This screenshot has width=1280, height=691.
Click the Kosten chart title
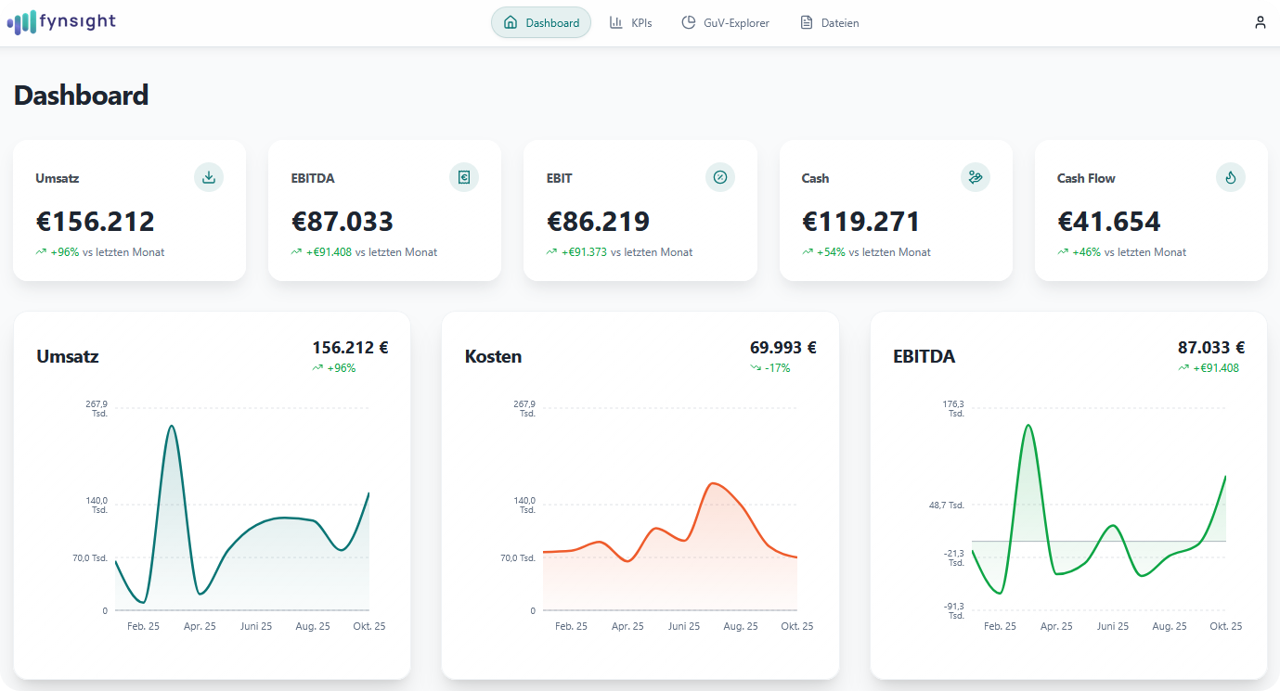493,356
